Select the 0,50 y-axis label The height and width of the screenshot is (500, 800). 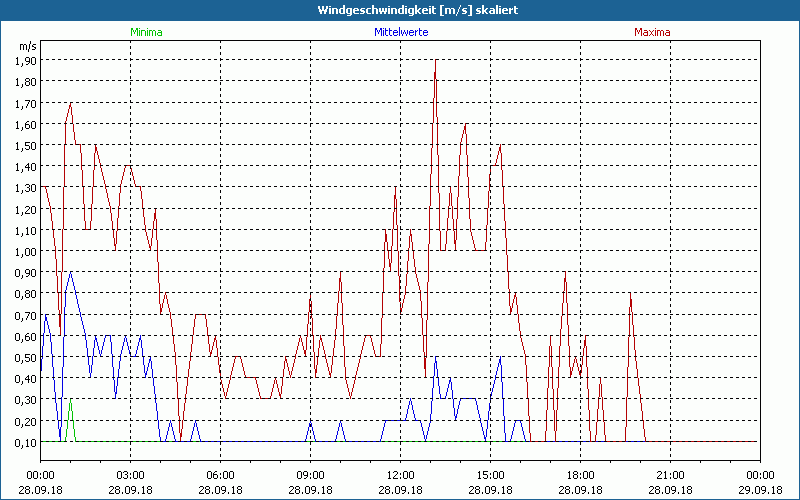tap(26, 357)
